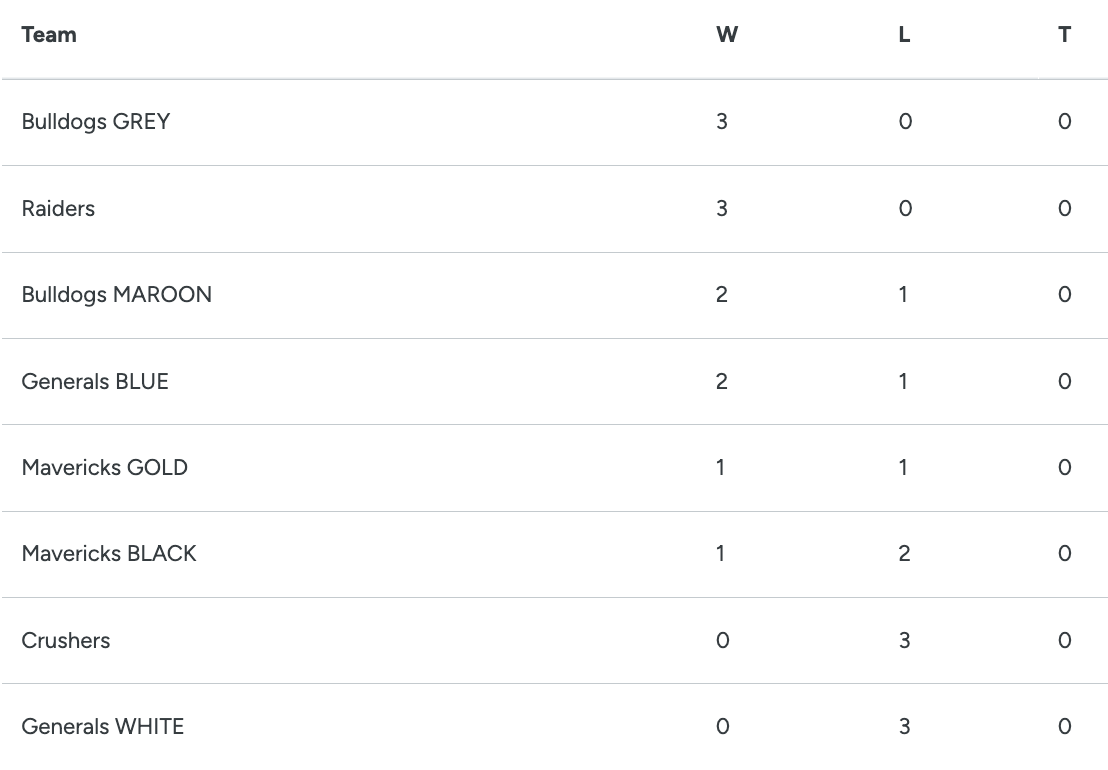Image resolution: width=1108 pixels, height=770 pixels.
Task: Click the wins value for Crushers
Action: 722,641
